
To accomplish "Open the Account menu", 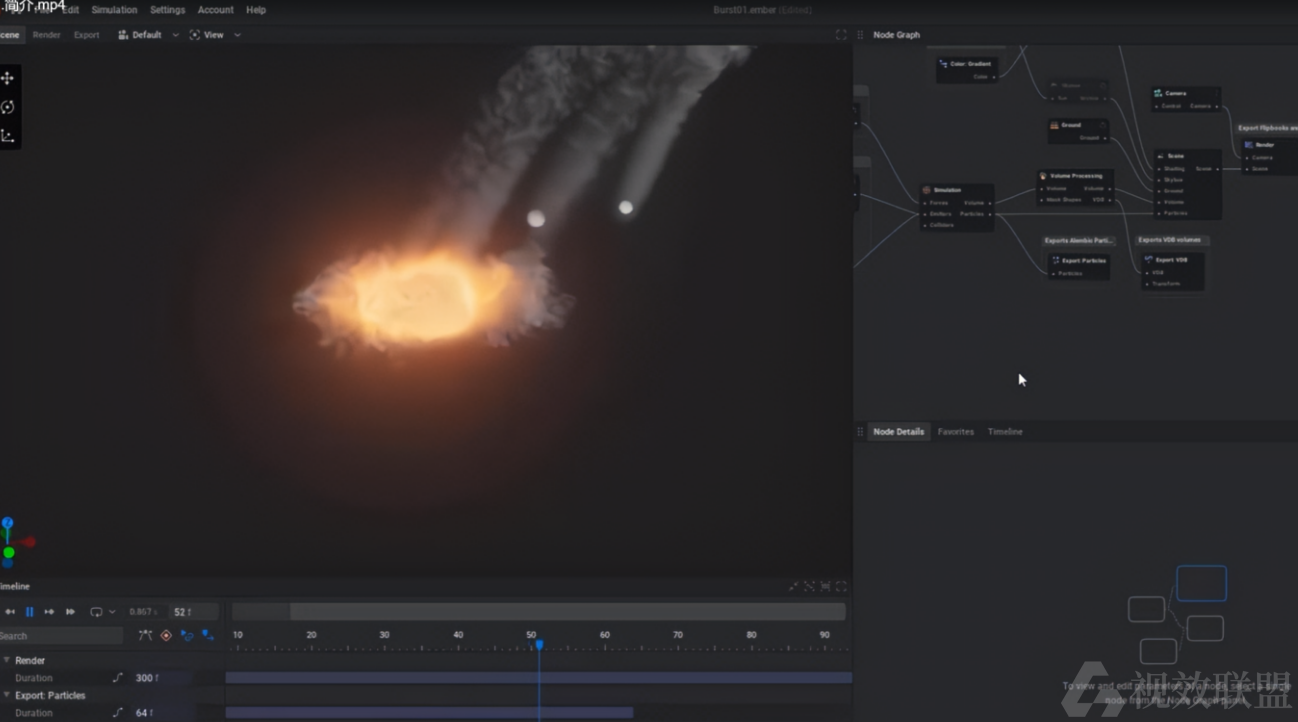I will pyautogui.click(x=215, y=10).
